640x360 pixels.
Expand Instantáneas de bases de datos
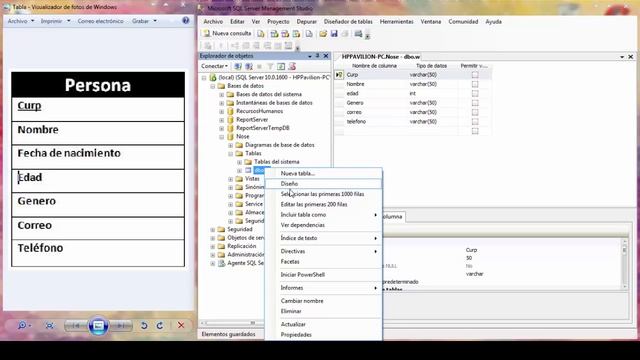[222, 103]
